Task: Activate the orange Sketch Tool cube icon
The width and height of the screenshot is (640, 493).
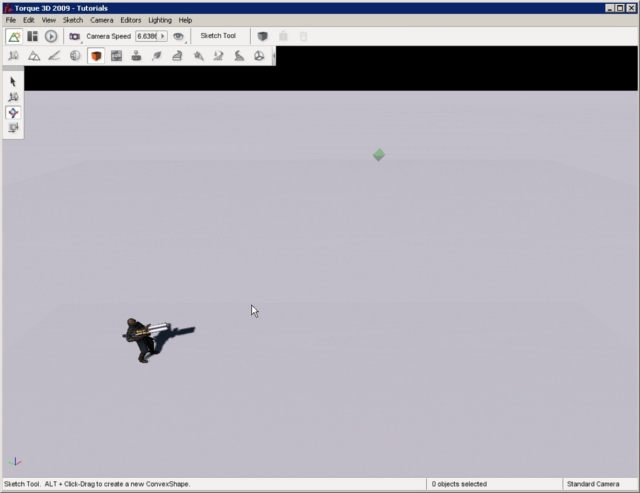Action: coord(96,56)
